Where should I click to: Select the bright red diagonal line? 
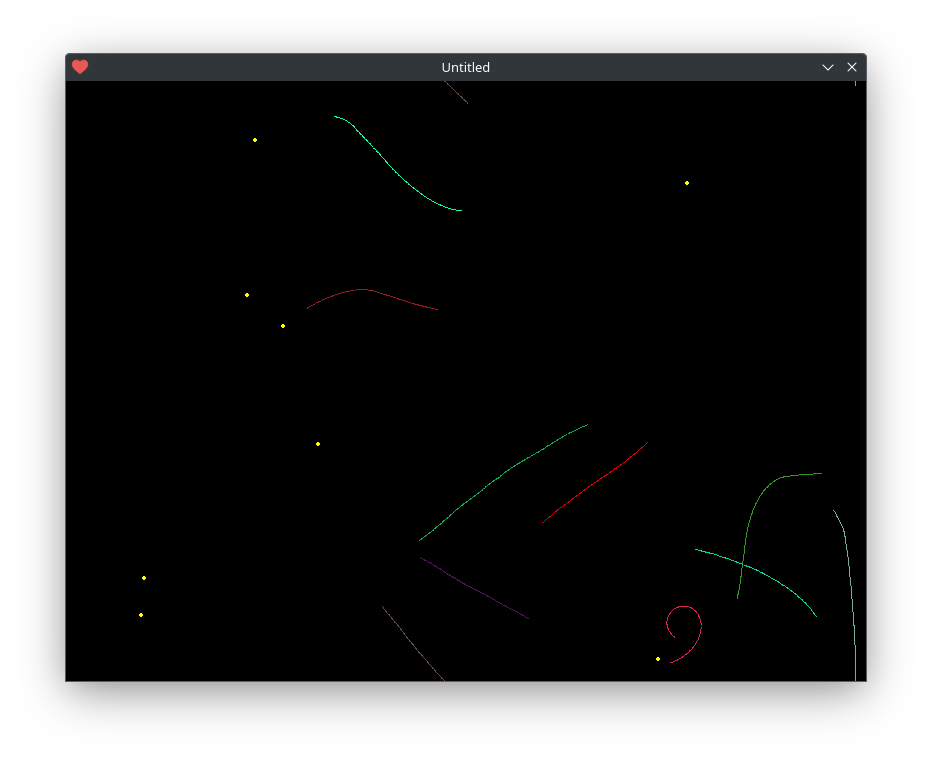(595, 484)
